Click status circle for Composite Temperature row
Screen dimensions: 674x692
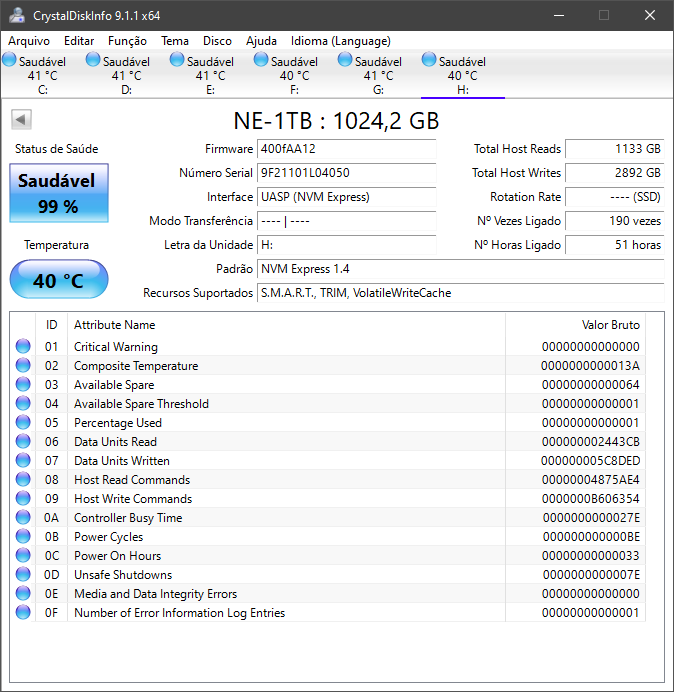[x=23, y=365]
